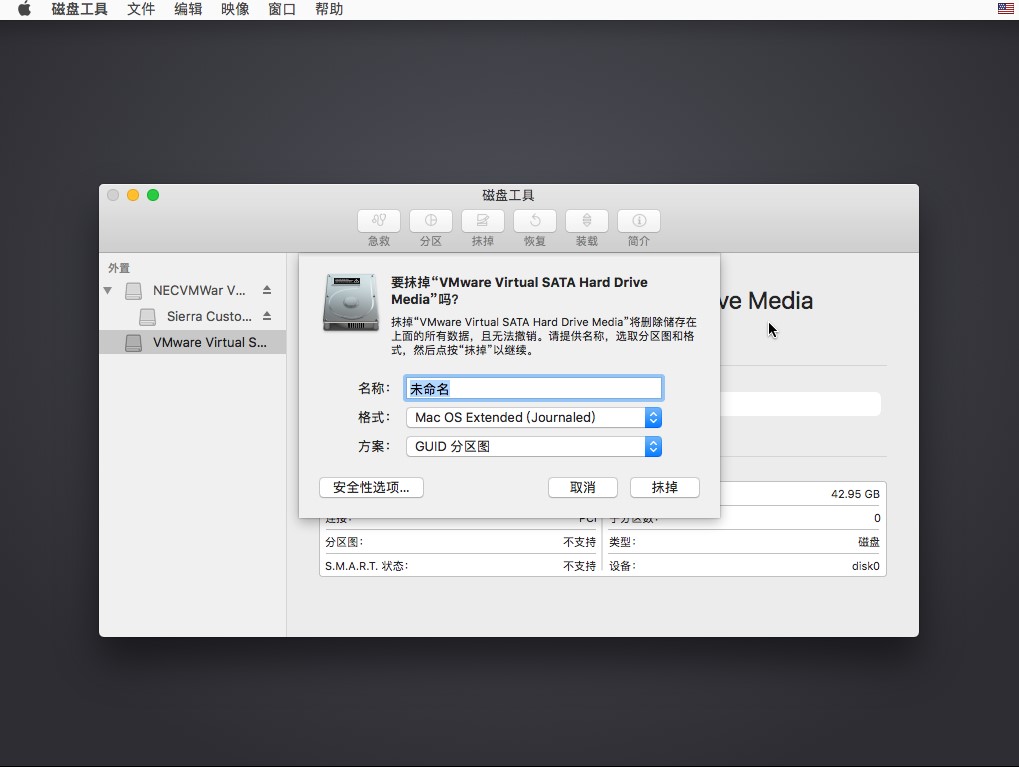
Task: Click the 类型 label
Action: coord(622,542)
